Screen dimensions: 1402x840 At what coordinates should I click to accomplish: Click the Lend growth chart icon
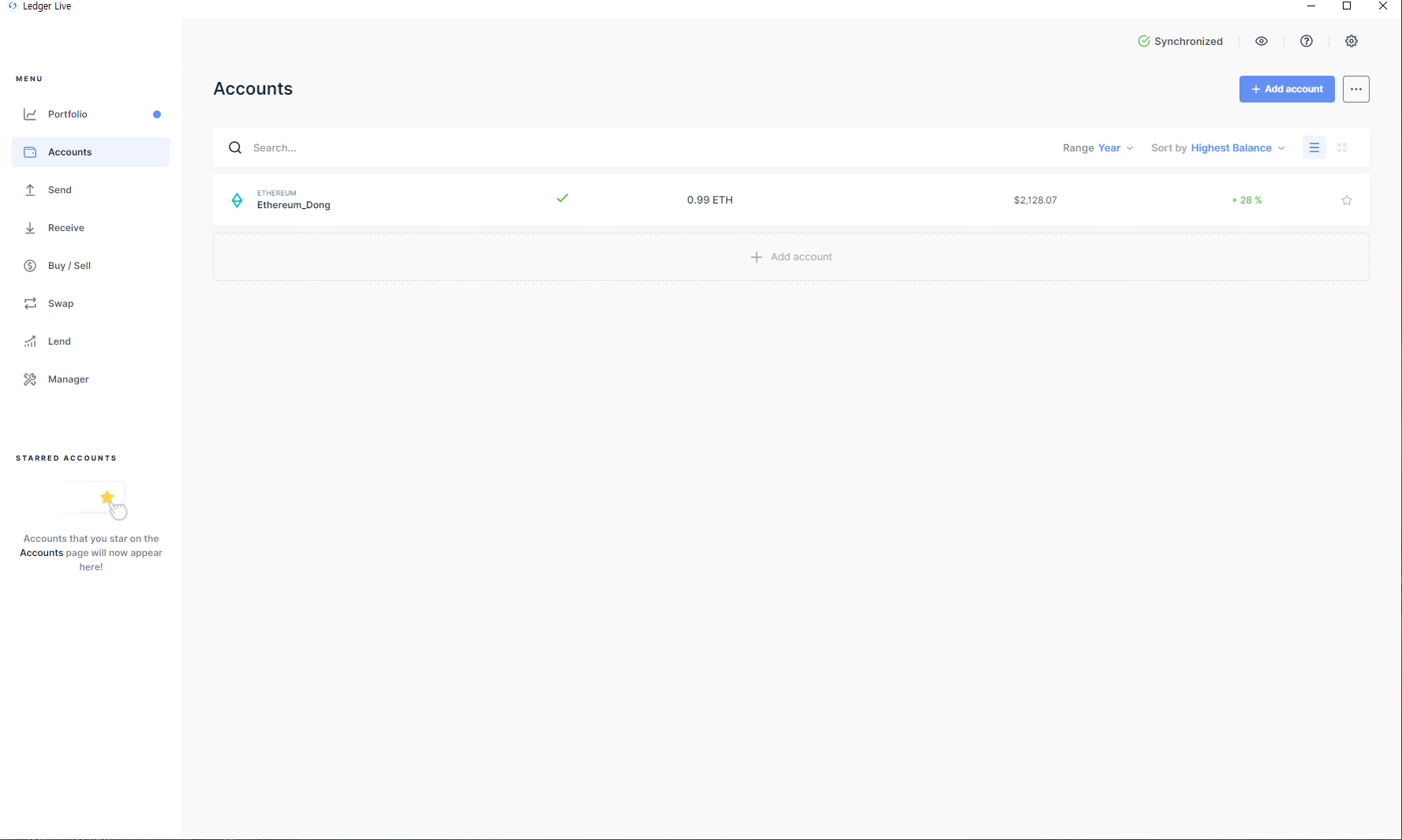pyautogui.click(x=30, y=342)
